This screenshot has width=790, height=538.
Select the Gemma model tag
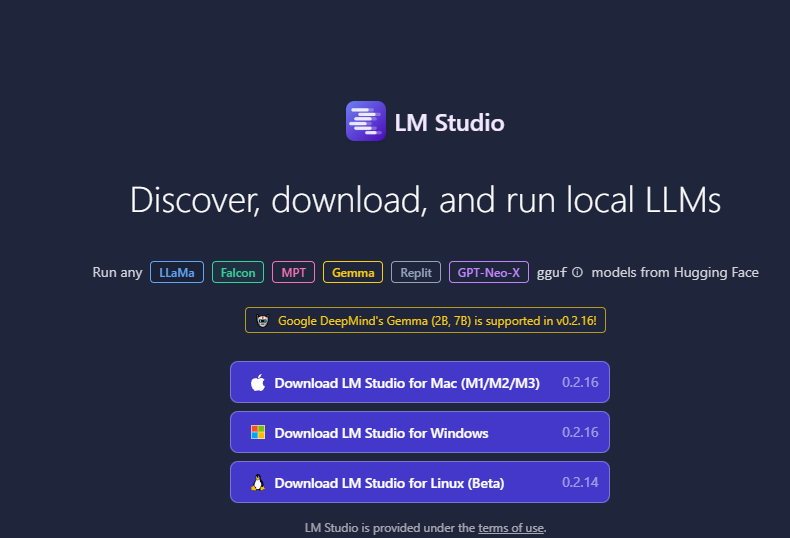pyautogui.click(x=353, y=272)
